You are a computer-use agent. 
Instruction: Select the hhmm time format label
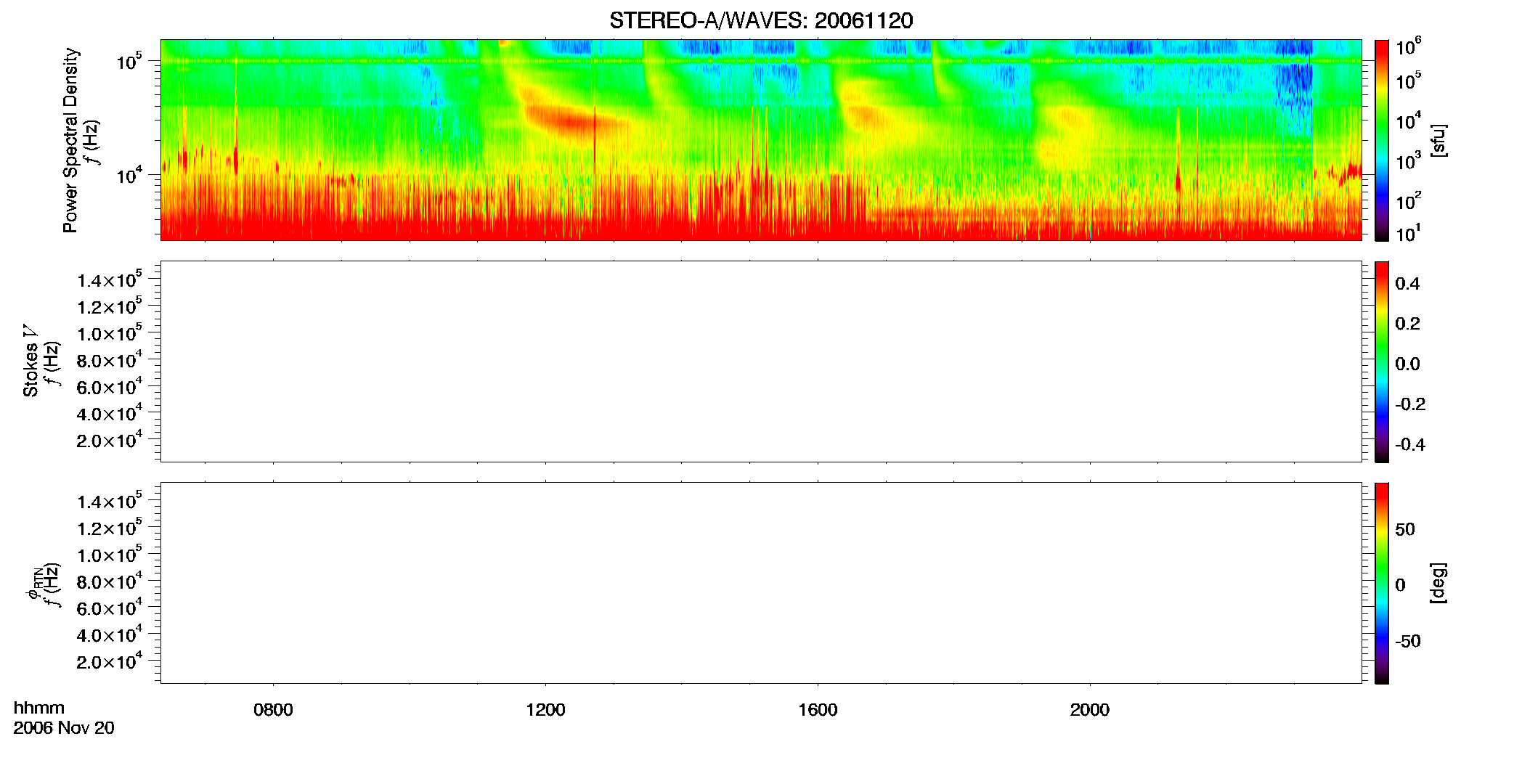(39, 708)
